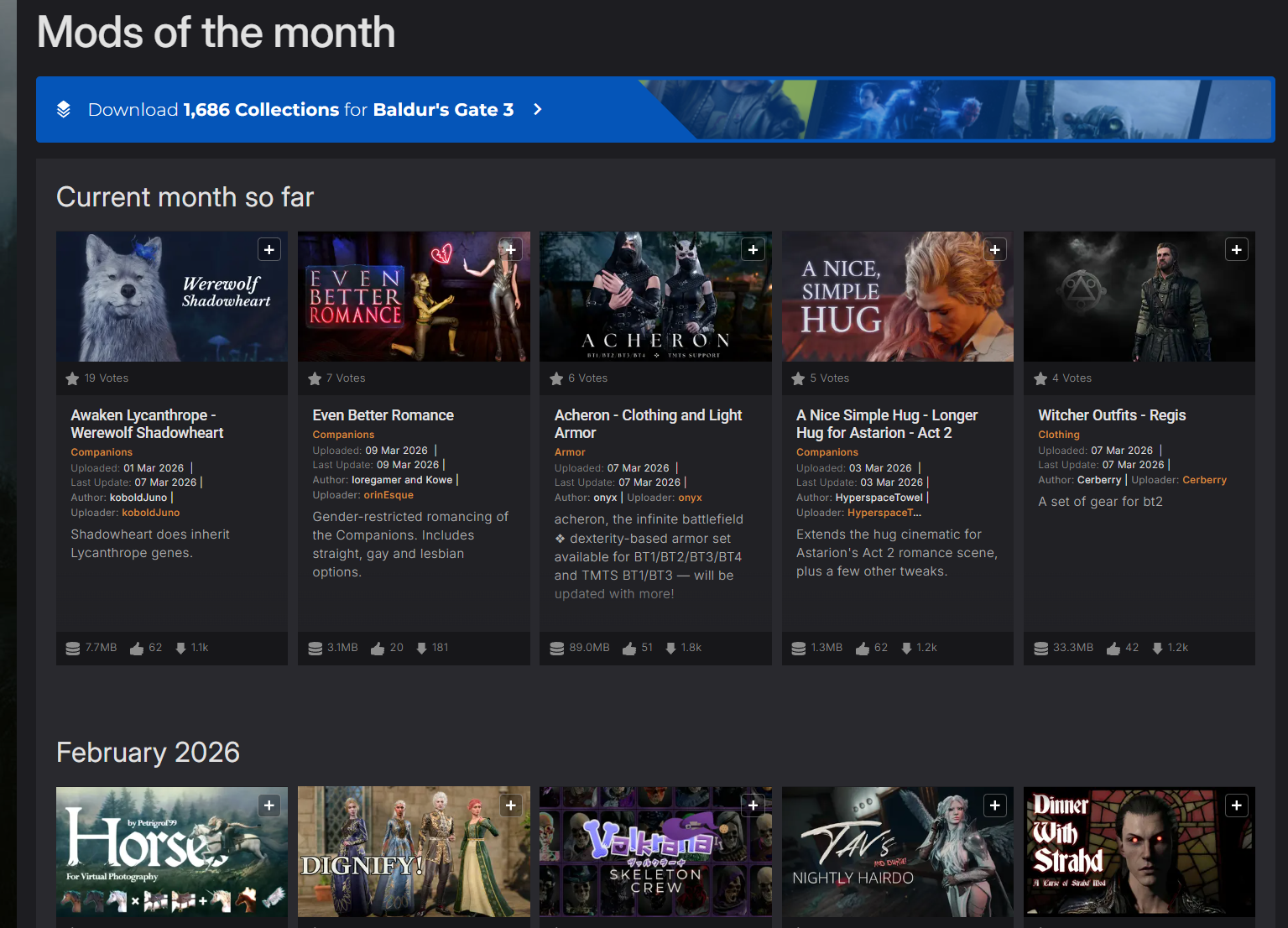Viewport: 1288px width, 928px height.
Task: Click the download arrow icon next to 181
Action: (421, 648)
